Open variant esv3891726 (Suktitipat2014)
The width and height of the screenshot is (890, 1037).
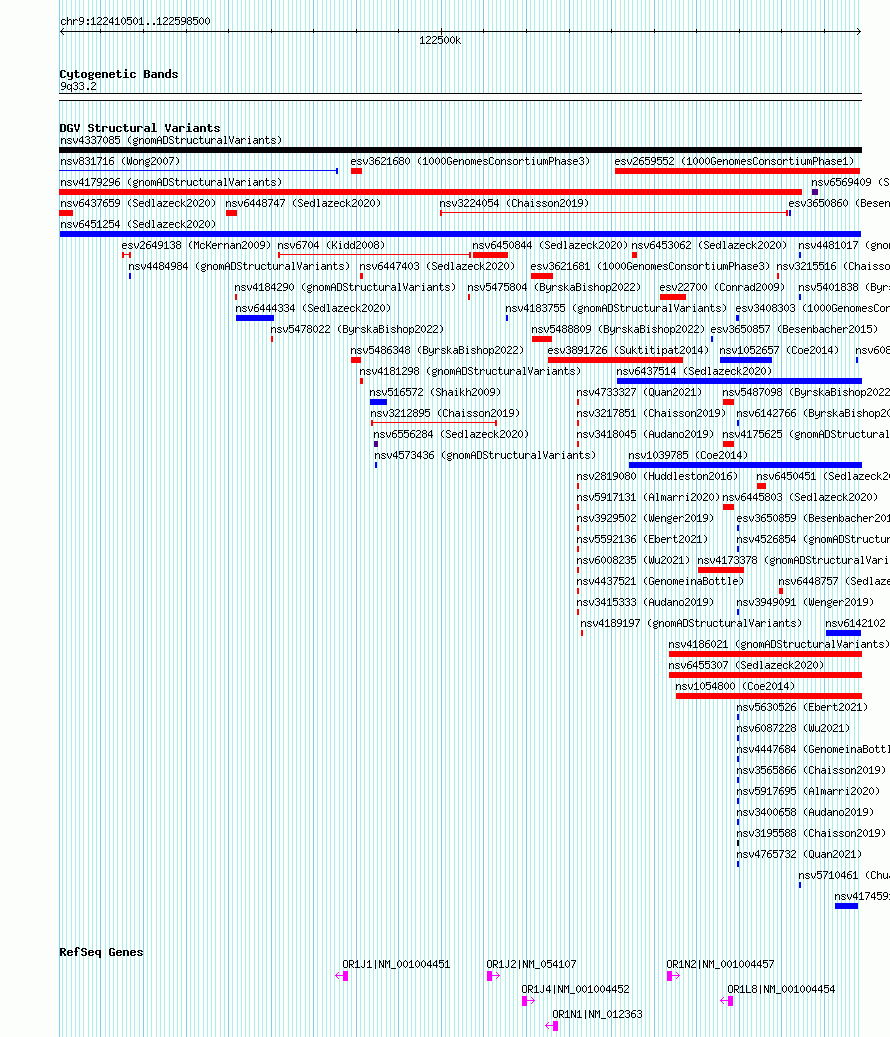[627, 351]
